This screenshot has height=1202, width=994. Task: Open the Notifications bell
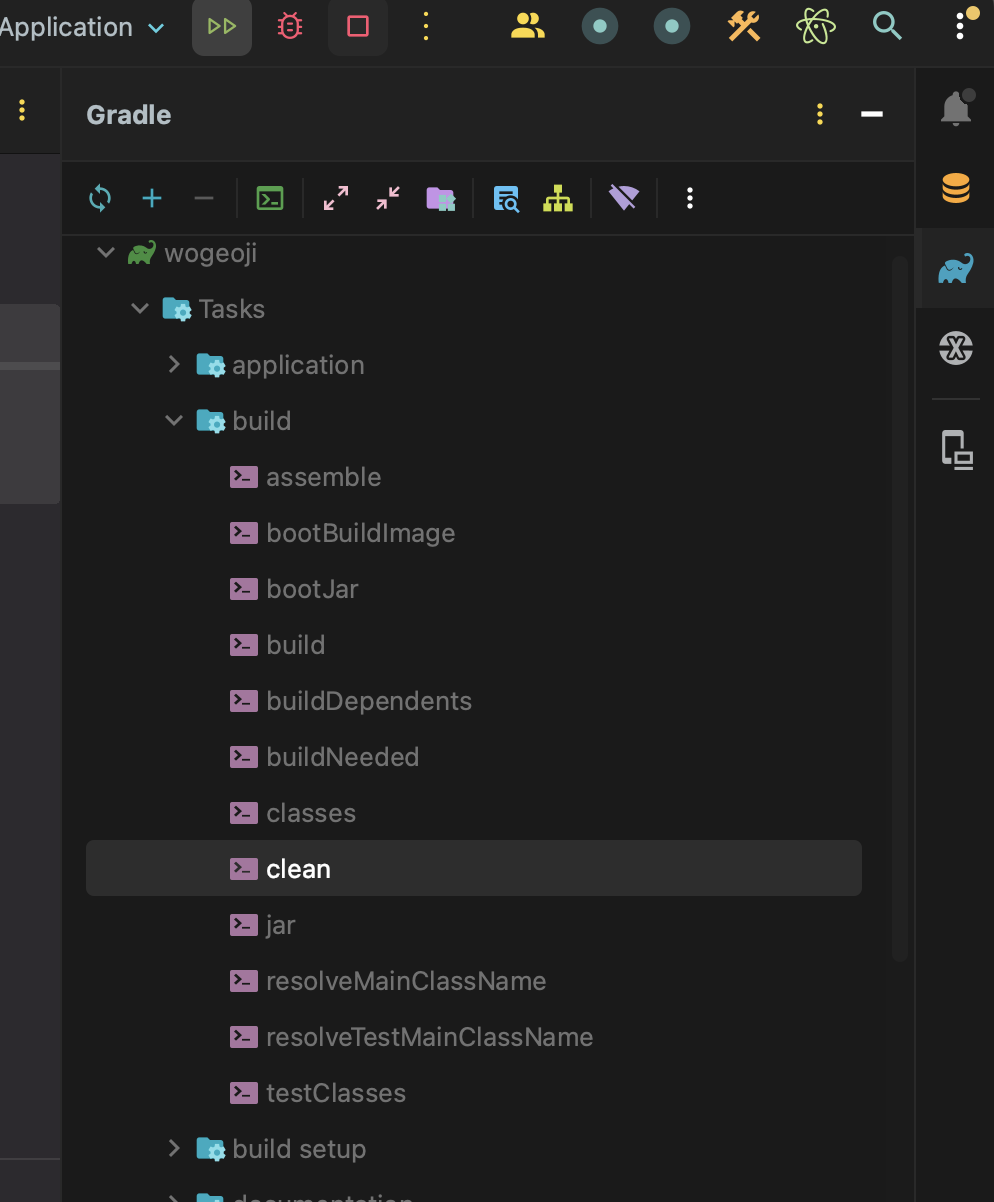pyautogui.click(x=956, y=108)
